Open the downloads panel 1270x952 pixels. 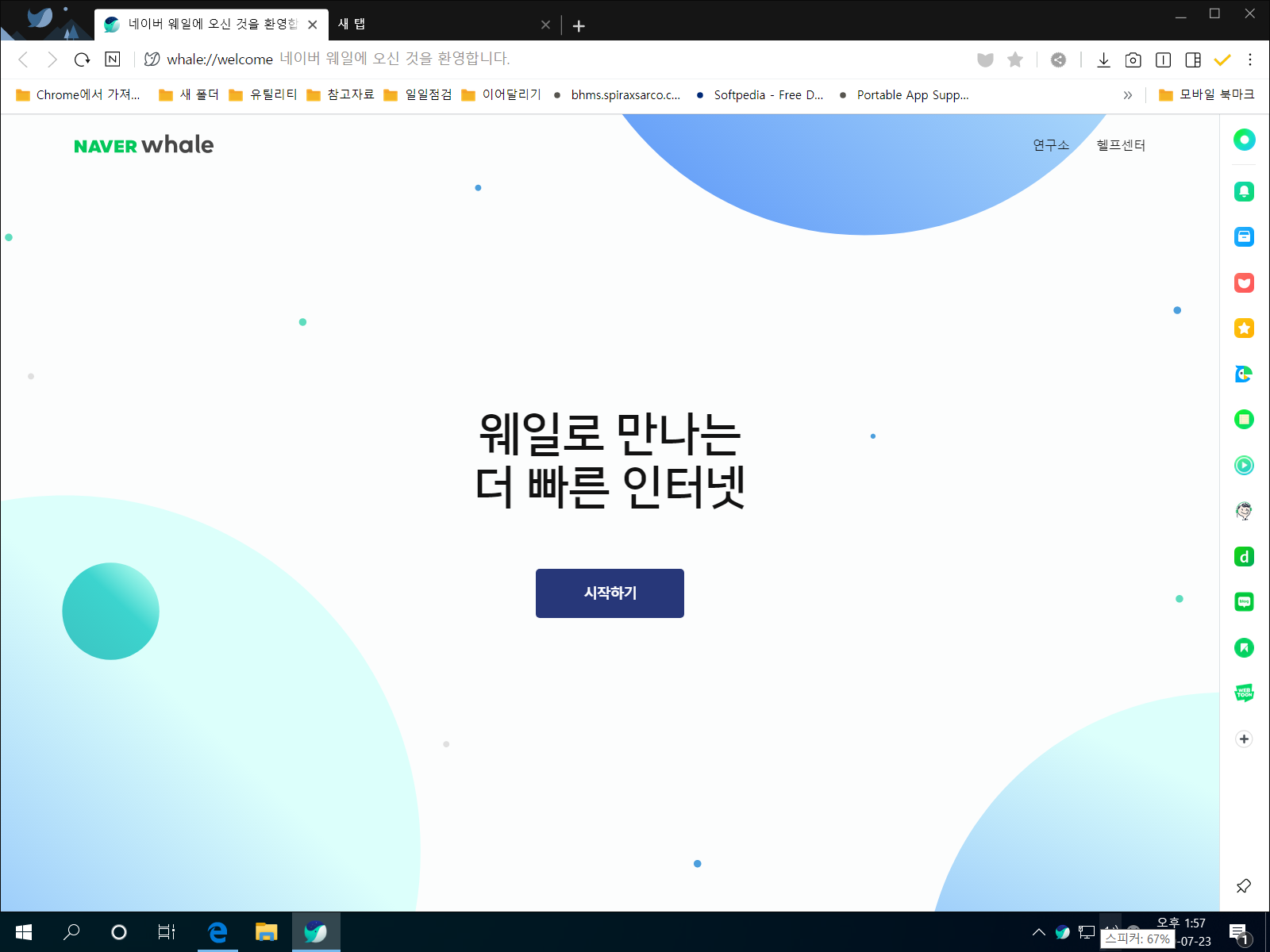(1103, 59)
